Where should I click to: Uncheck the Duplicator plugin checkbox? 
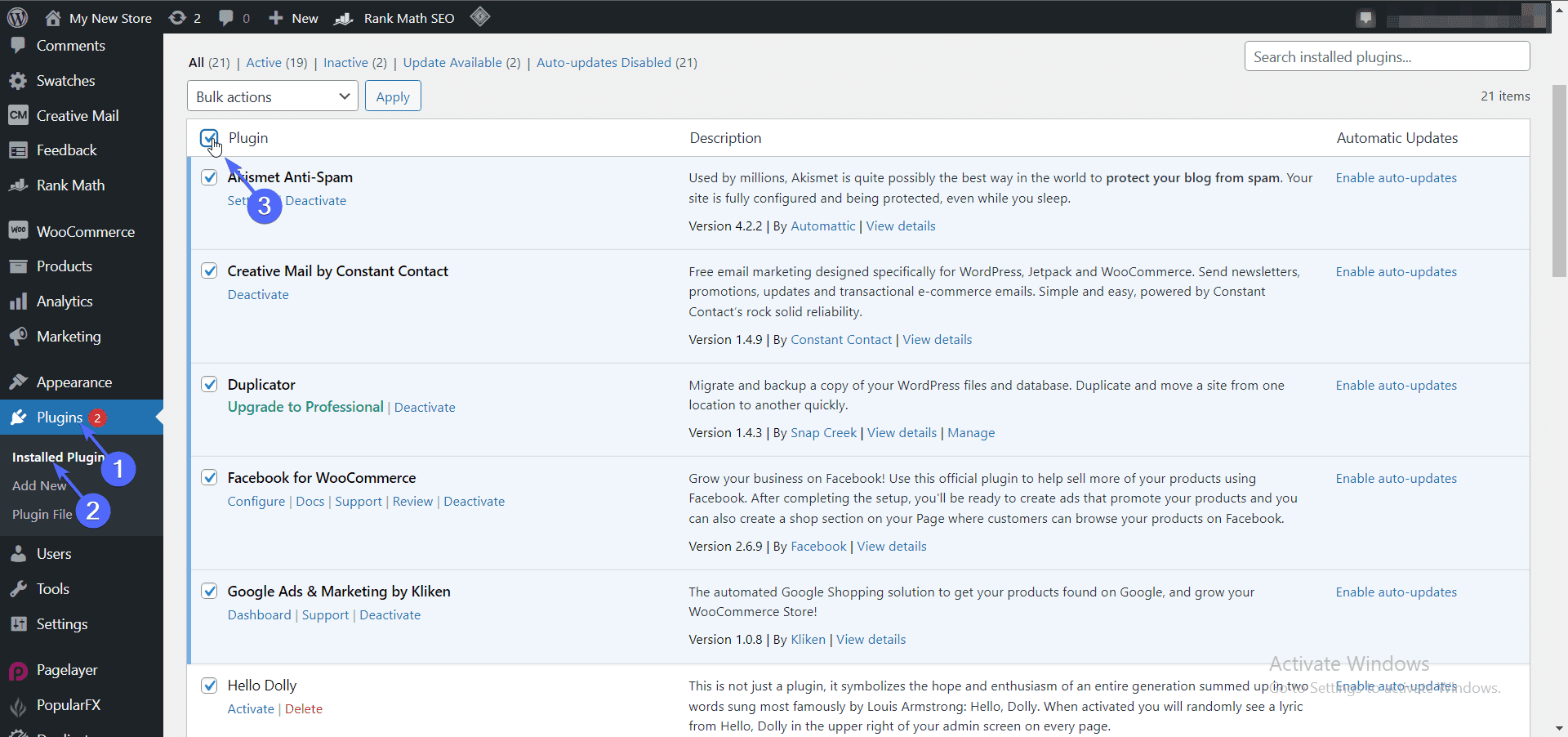pos(209,384)
